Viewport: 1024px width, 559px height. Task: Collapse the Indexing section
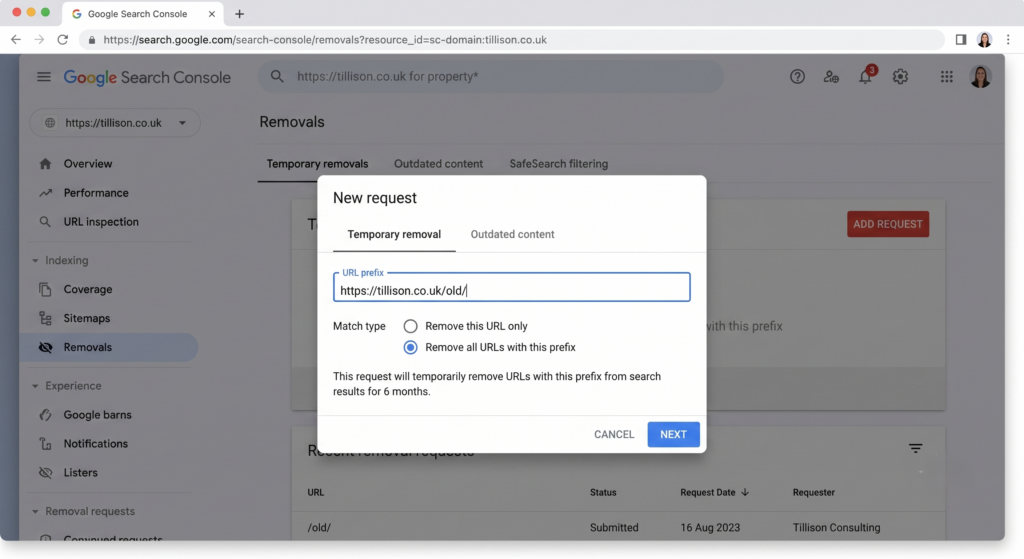pyautogui.click(x=35, y=261)
